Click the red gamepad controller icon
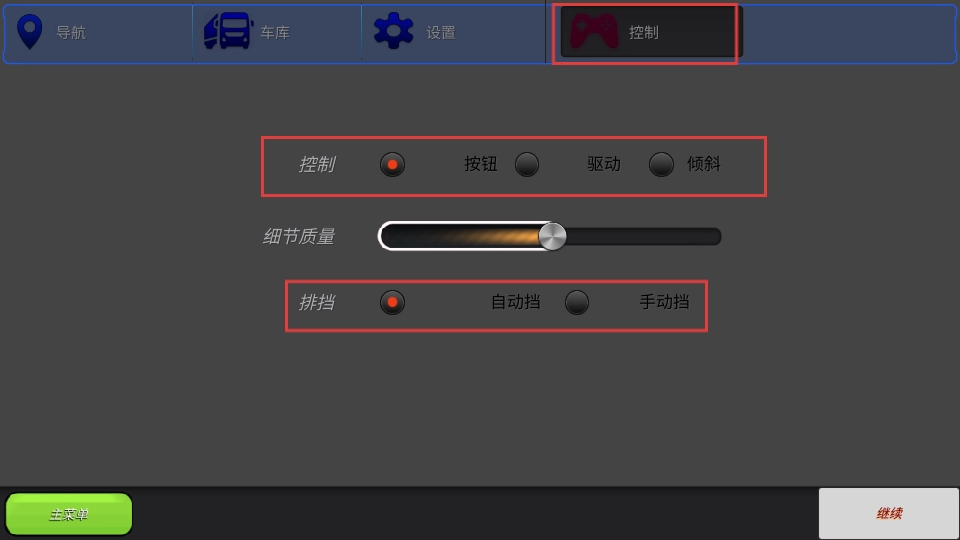Screen dimensions: 960x540 click(594, 32)
